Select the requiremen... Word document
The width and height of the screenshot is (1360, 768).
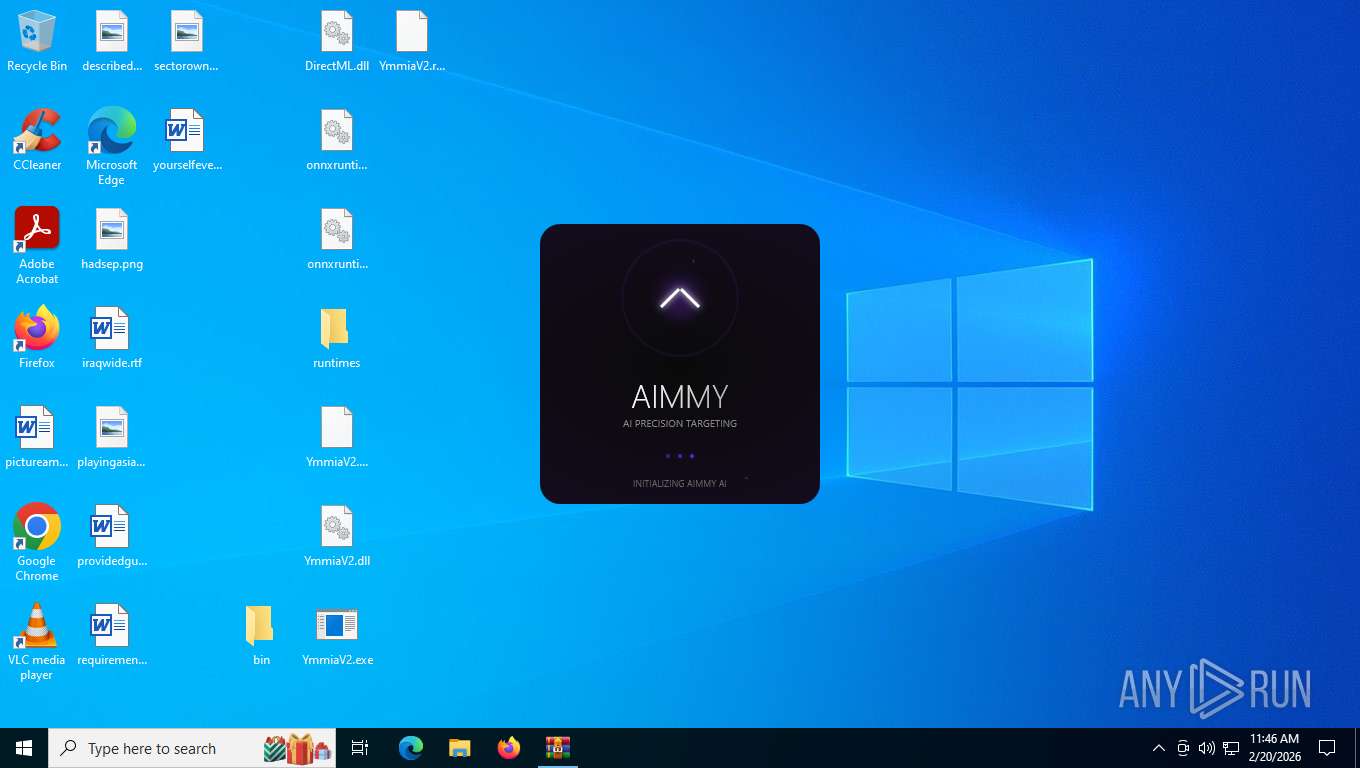pos(112,635)
